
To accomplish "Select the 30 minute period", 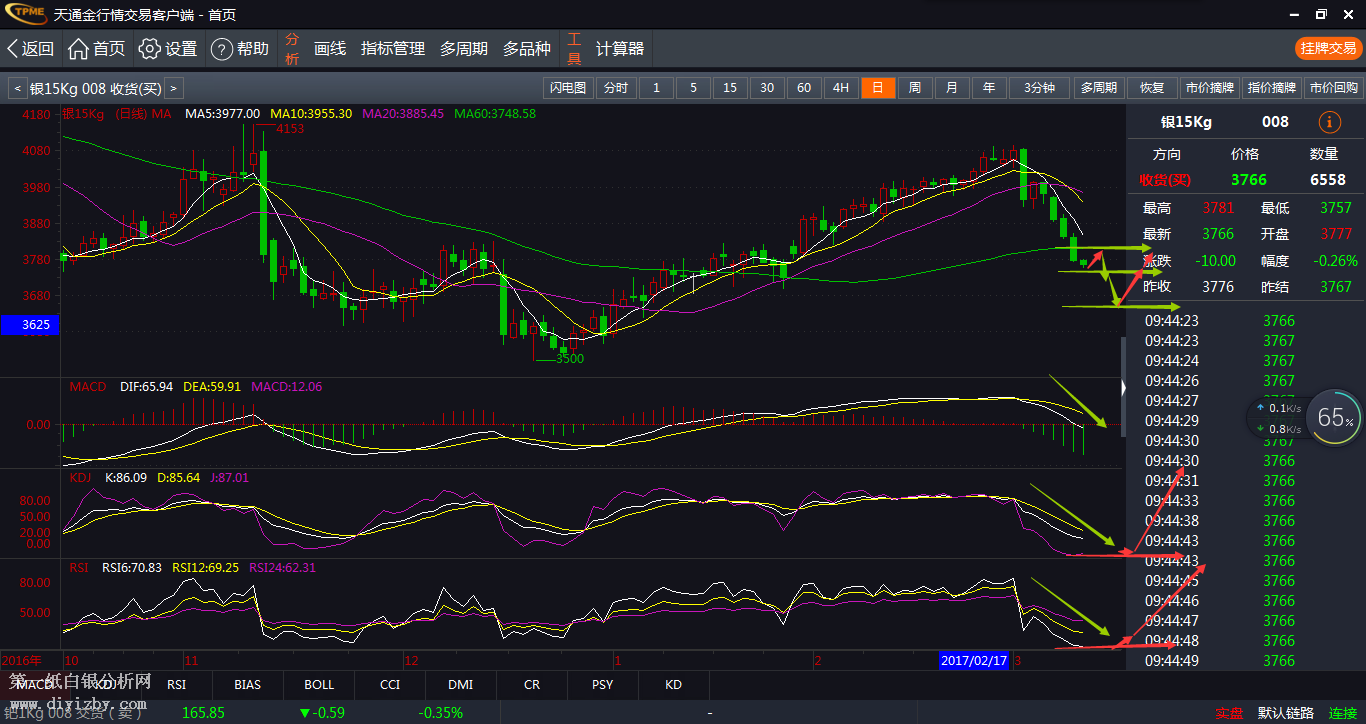I will [x=767, y=88].
